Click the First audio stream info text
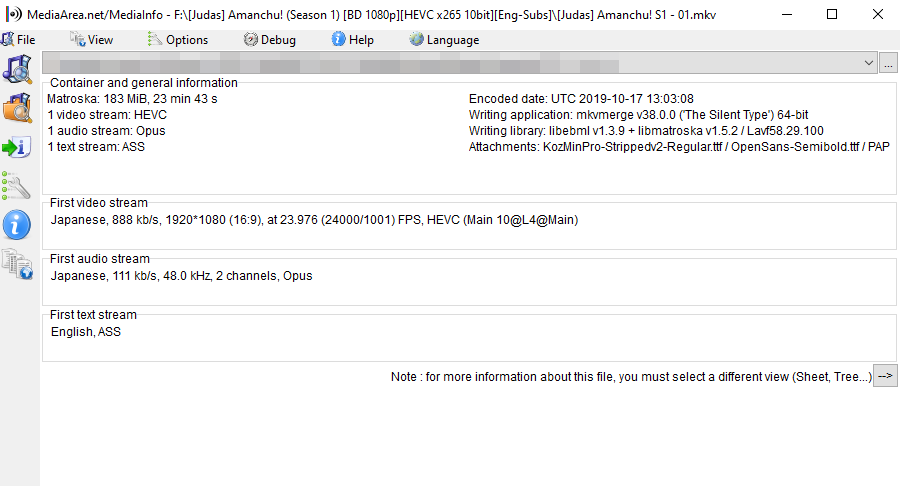Image resolution: width=900 pixels, height=486 pixels. (181, 276)
